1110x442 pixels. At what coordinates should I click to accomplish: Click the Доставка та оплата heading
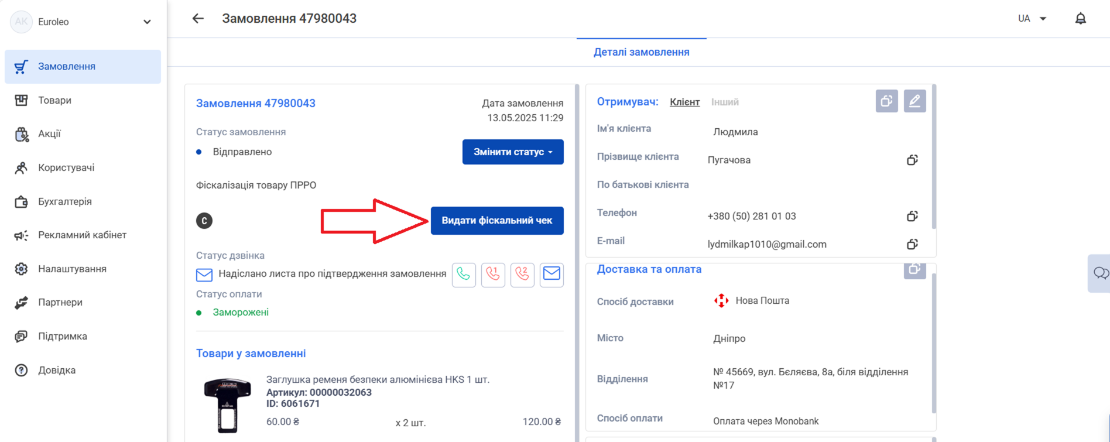tap(649, 269)
